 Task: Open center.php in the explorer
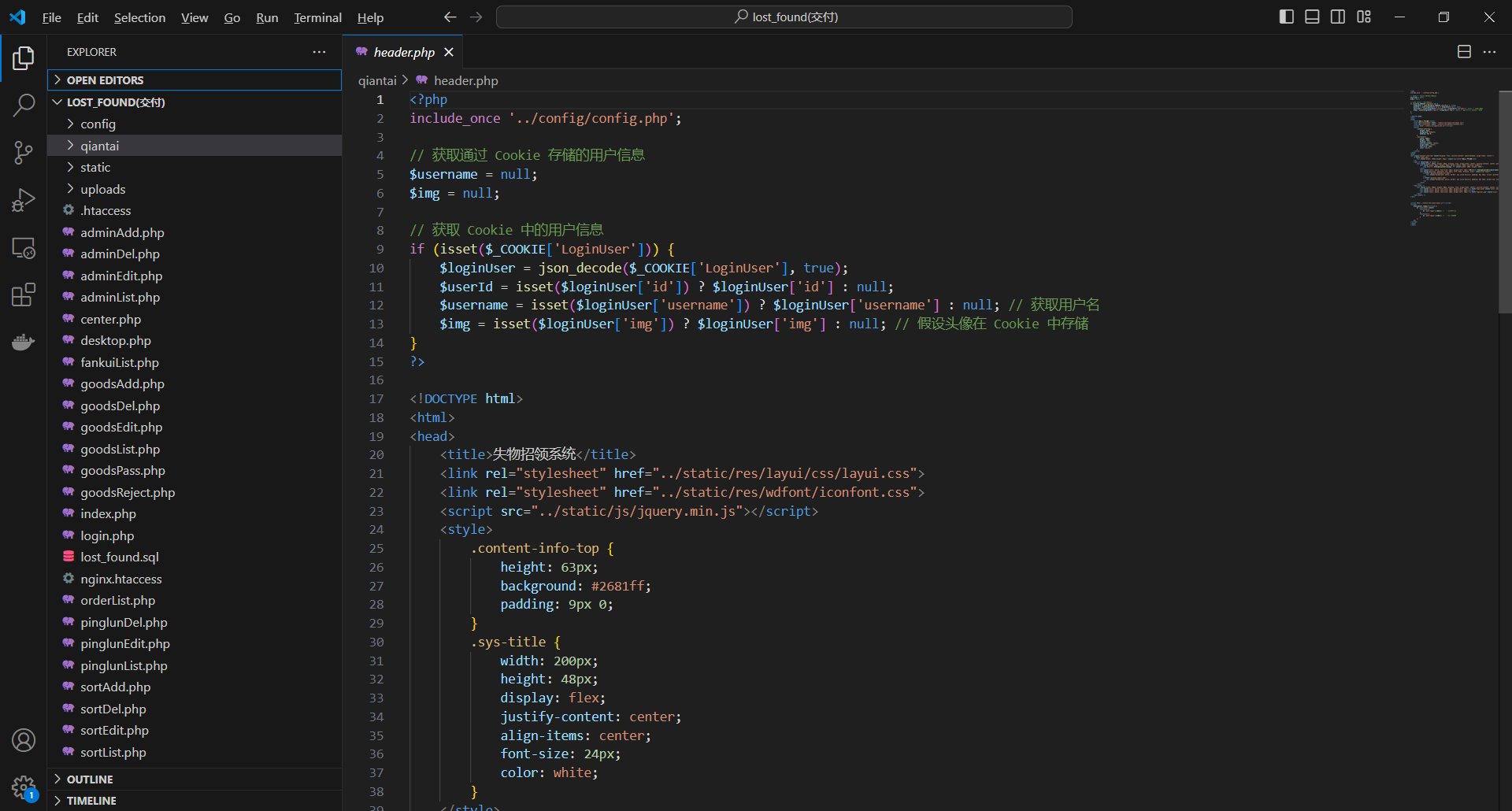pos(195,319)
